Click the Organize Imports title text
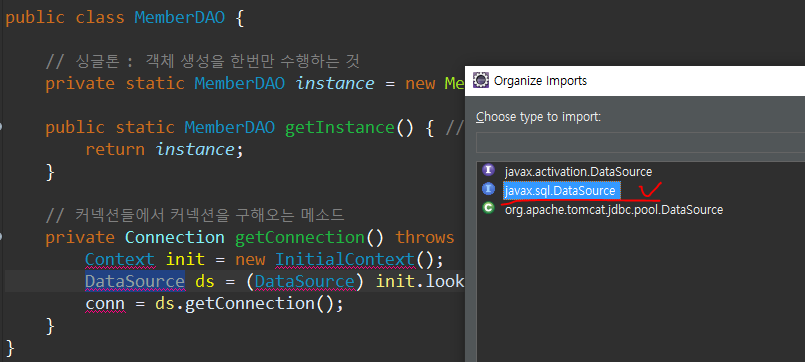Screen dimensions: 805x362 540,81
